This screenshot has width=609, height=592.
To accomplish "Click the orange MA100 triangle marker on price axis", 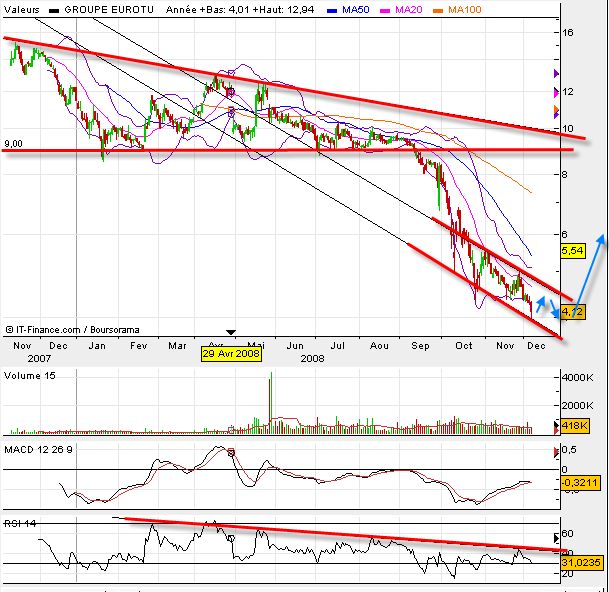I will click(x=556, y=110).
